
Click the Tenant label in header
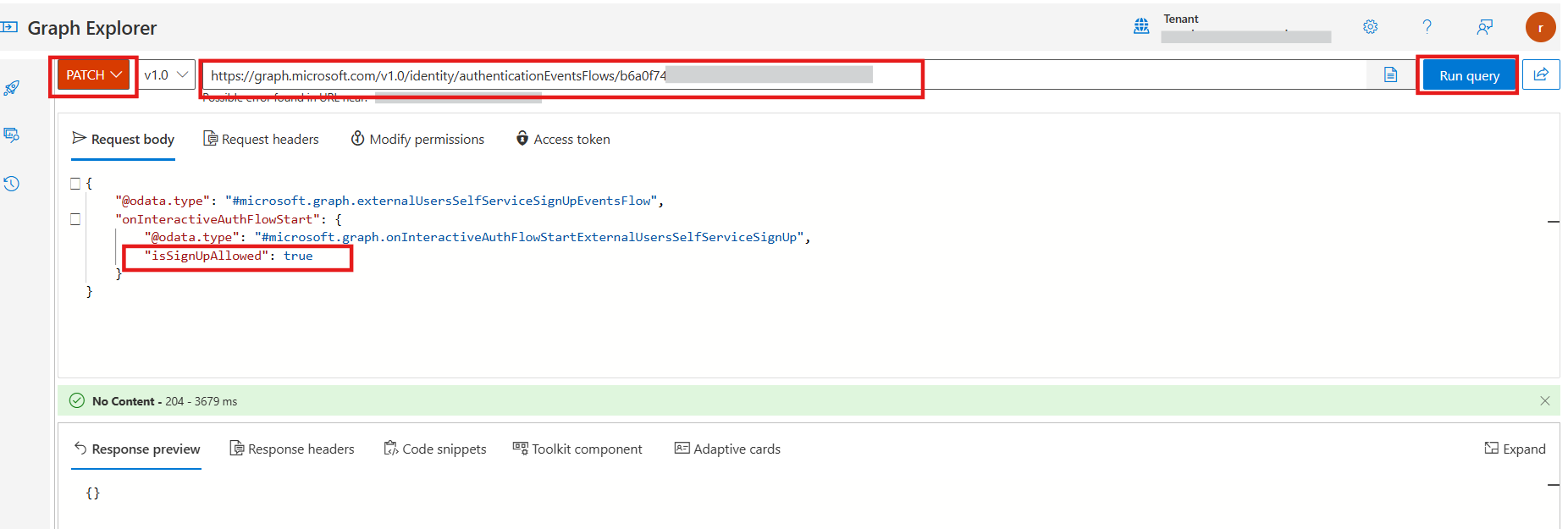pyautogui.click(x=1181, y=19)
